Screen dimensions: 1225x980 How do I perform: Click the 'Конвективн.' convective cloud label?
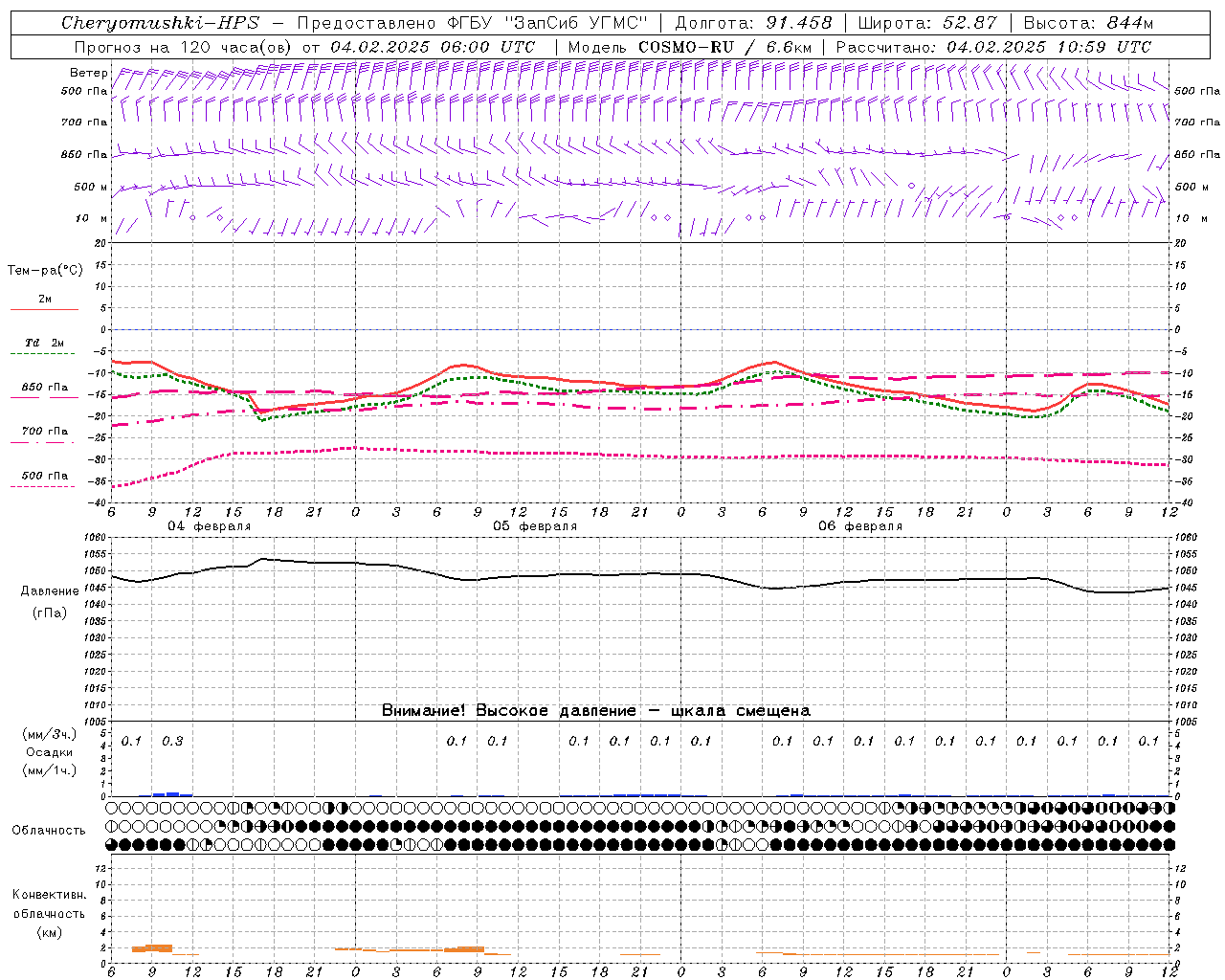coord(49,895)
